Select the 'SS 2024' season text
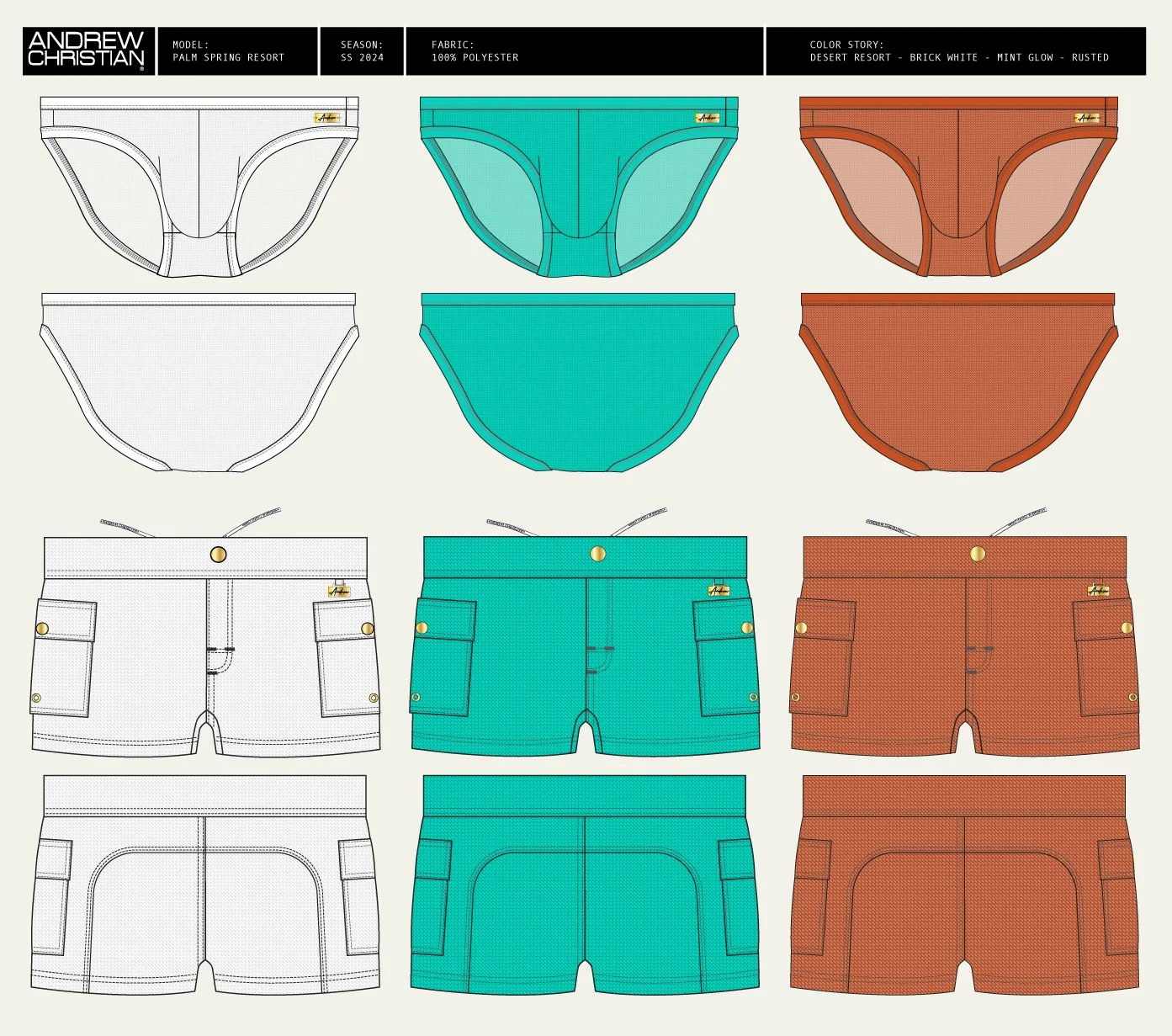 362,57
